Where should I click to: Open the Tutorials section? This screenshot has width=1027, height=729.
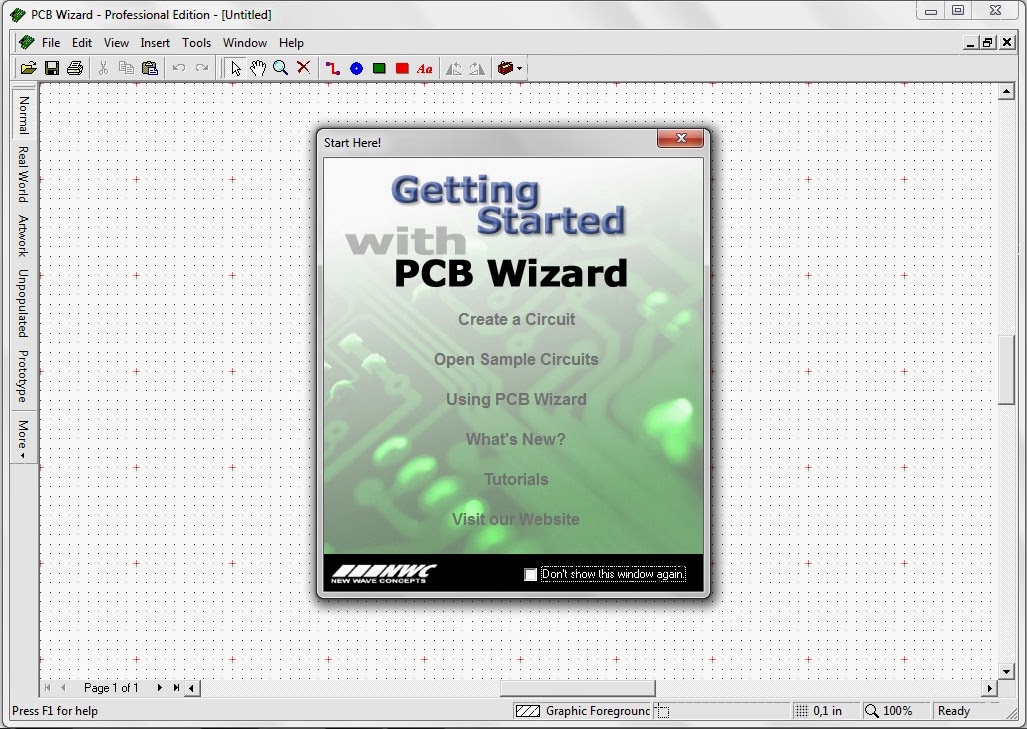pos(516,479)
